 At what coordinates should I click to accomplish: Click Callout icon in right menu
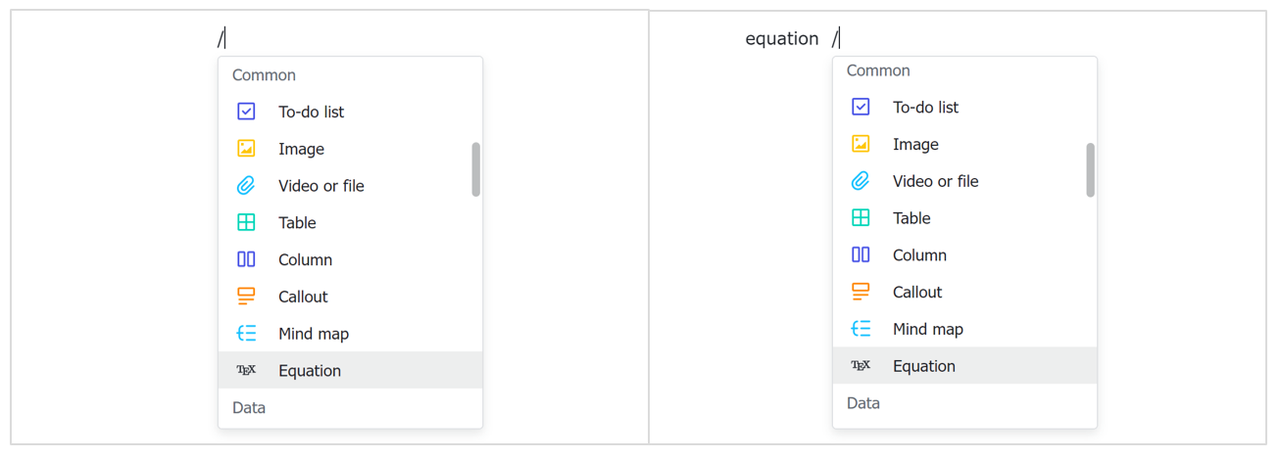point(860,292)
